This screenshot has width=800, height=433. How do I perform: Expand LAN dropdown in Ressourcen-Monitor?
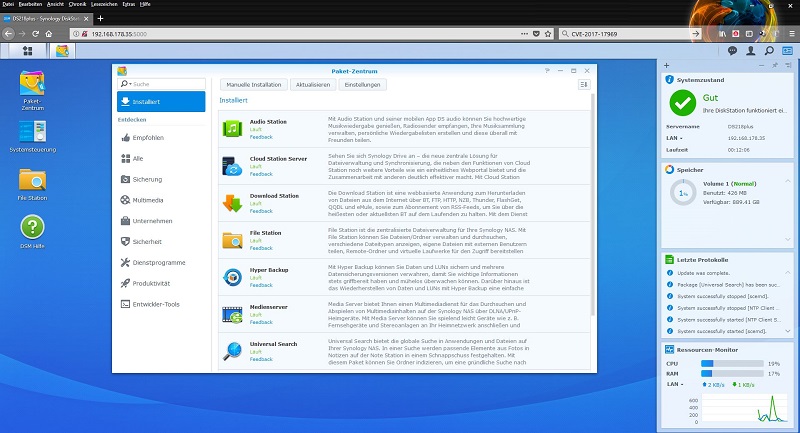point(681,385)
